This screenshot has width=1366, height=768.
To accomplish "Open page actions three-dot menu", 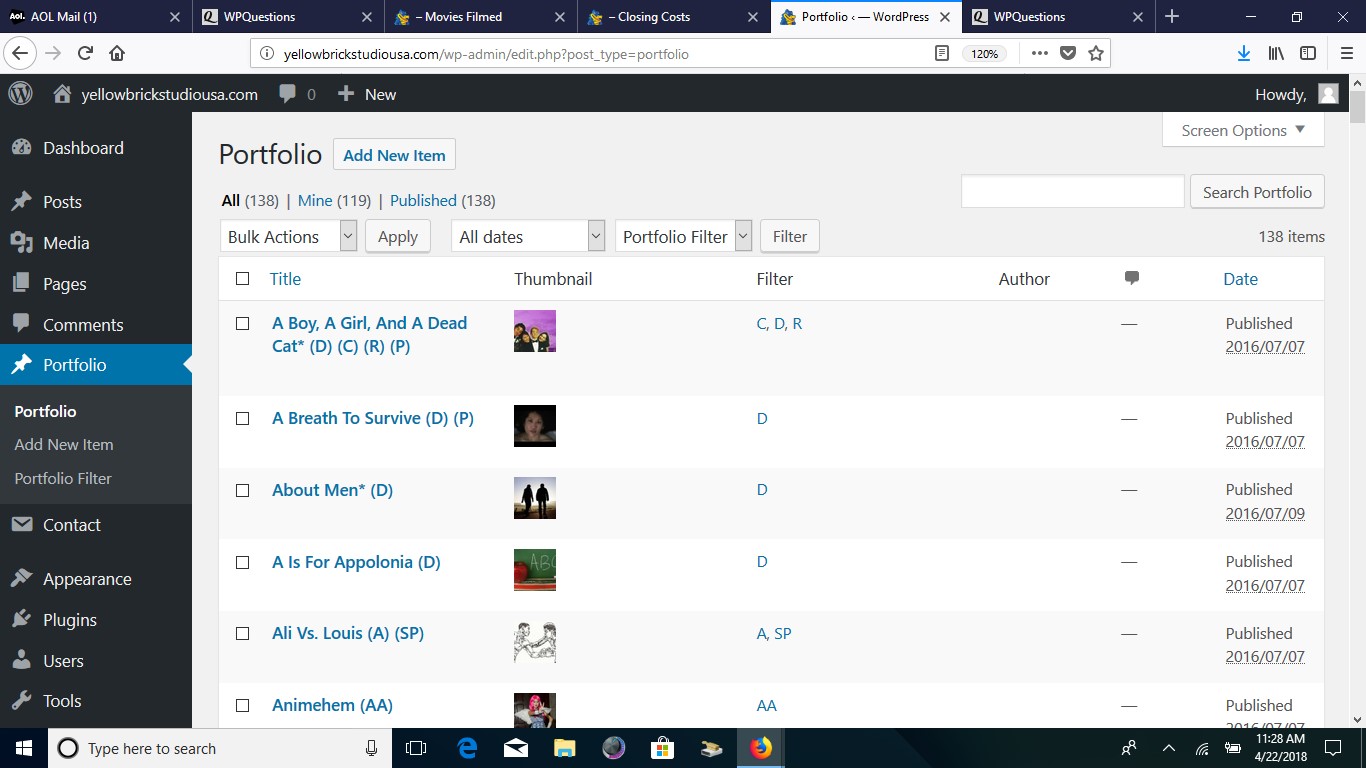I will 1040,54.
